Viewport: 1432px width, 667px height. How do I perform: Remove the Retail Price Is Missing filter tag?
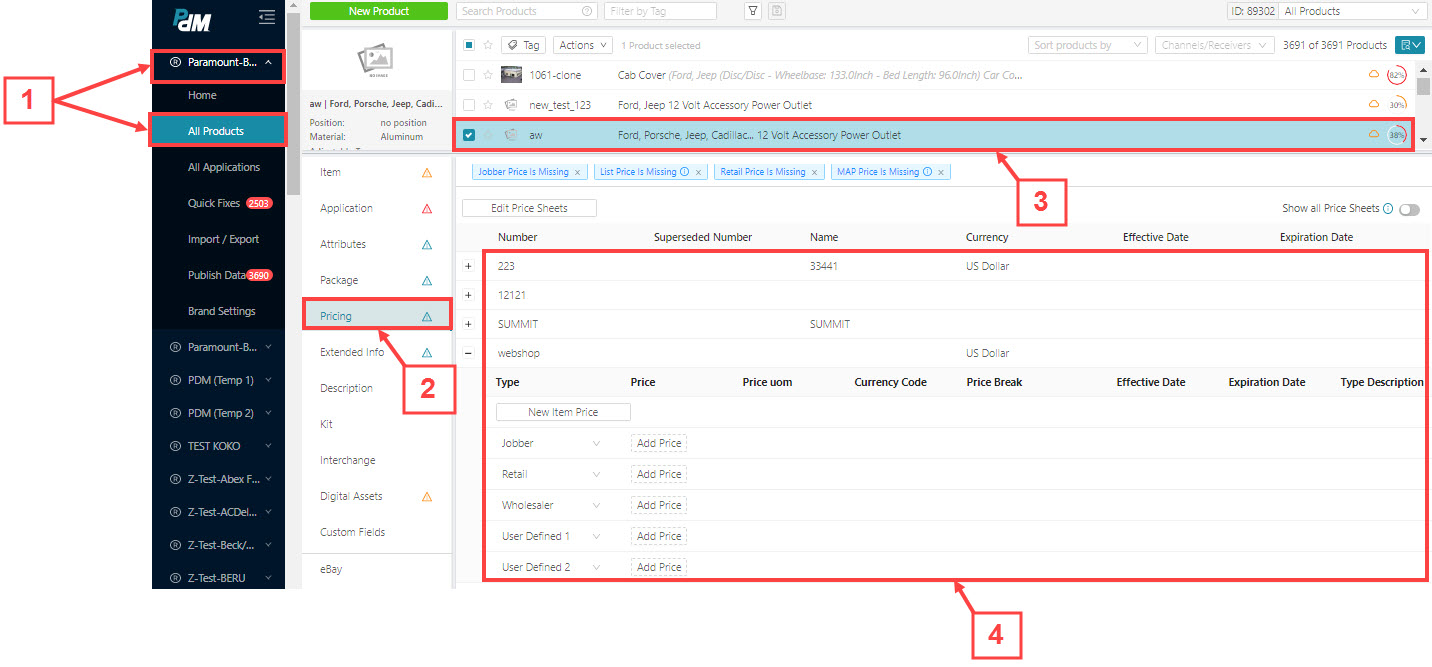tap(814, 172)
